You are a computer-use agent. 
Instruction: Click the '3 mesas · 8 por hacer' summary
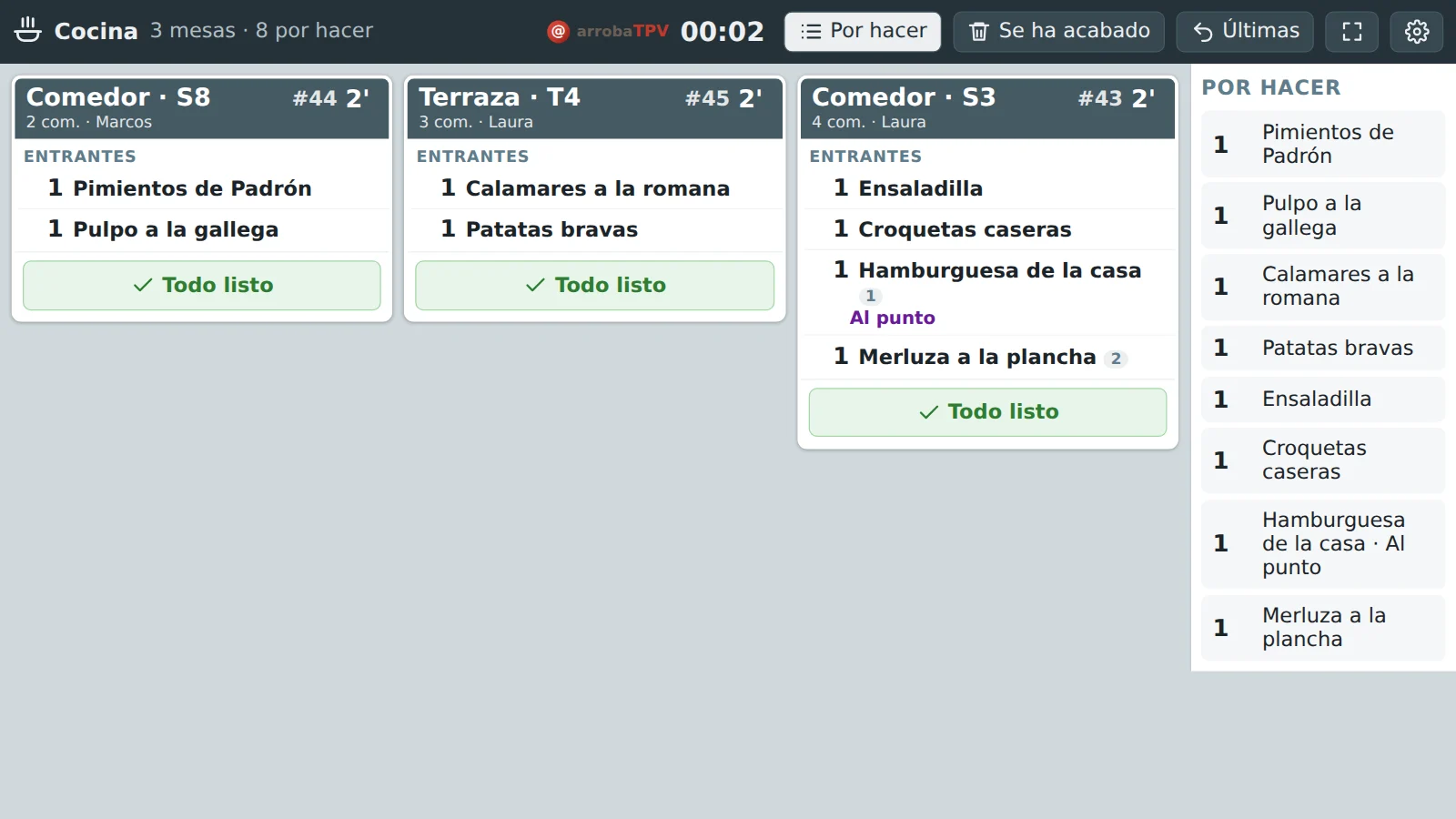262,31
